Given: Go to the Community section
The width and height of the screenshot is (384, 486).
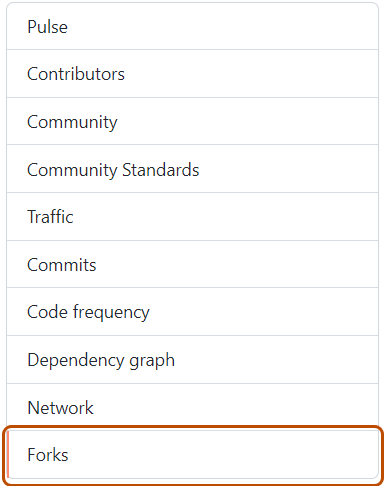Looking at the screenshot, I should pos(192,121).
